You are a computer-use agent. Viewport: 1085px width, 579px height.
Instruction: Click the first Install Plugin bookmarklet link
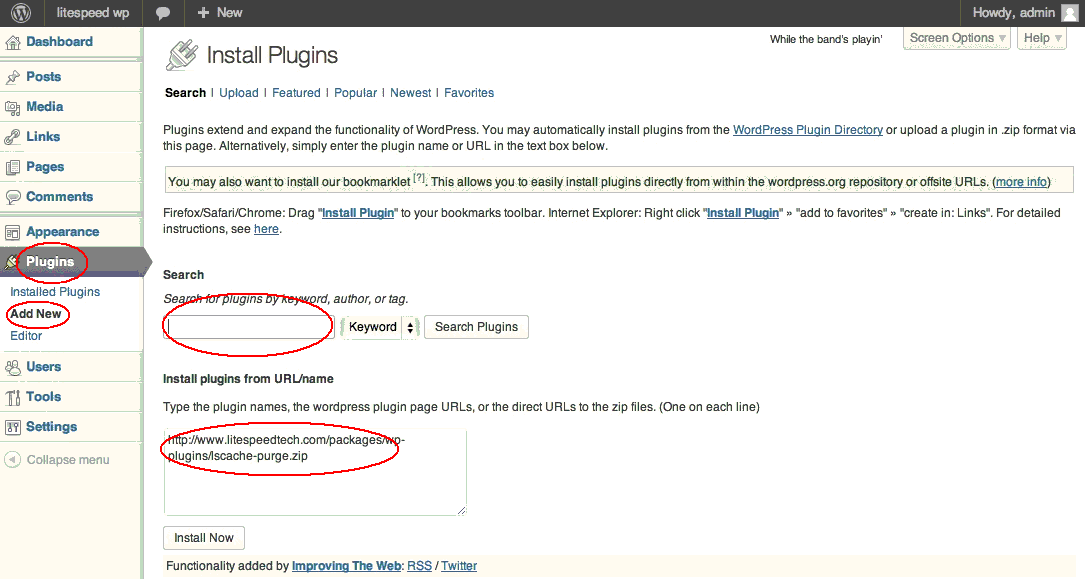point(358,213)
